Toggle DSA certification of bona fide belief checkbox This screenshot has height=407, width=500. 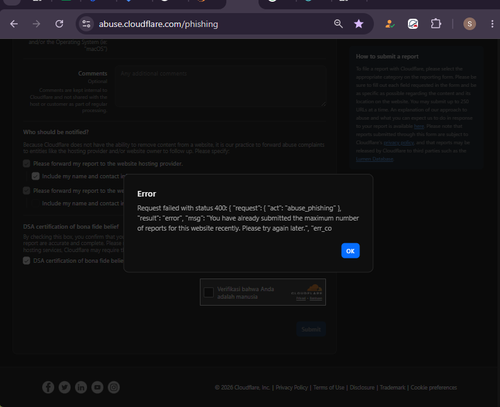(x=27, y=261)
